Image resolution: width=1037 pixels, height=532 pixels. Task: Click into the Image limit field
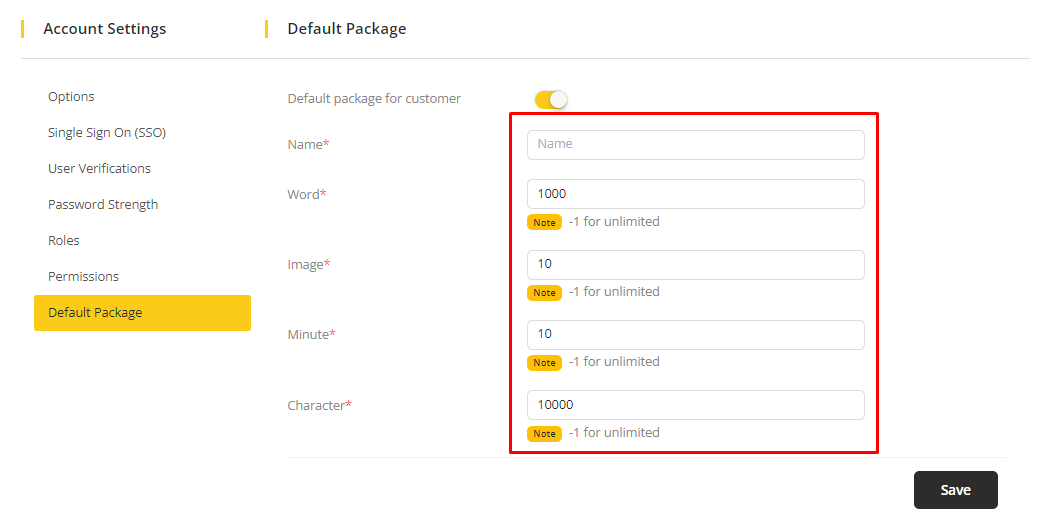pos(695,264)
